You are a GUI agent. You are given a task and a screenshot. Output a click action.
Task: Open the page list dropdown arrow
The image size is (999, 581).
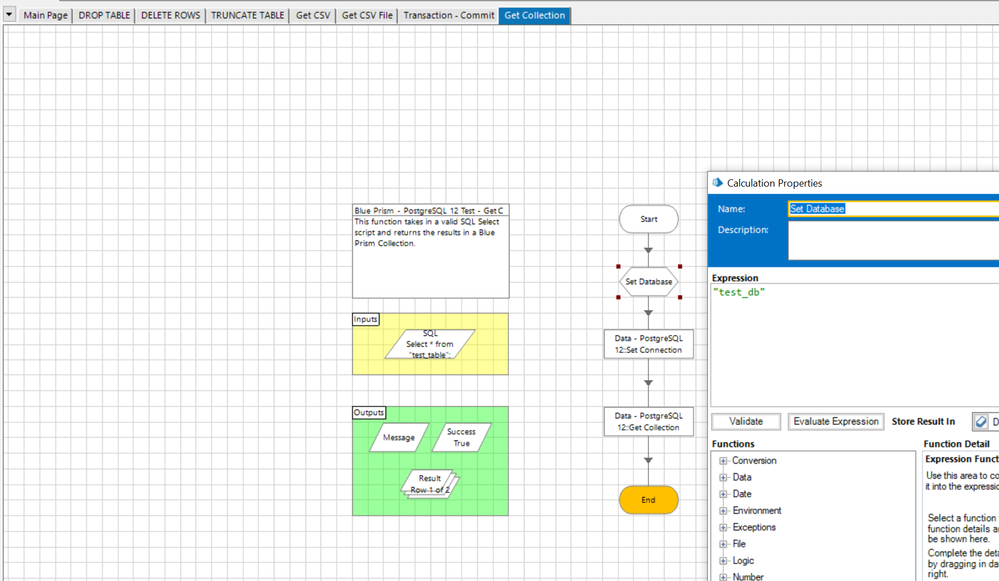10,15
